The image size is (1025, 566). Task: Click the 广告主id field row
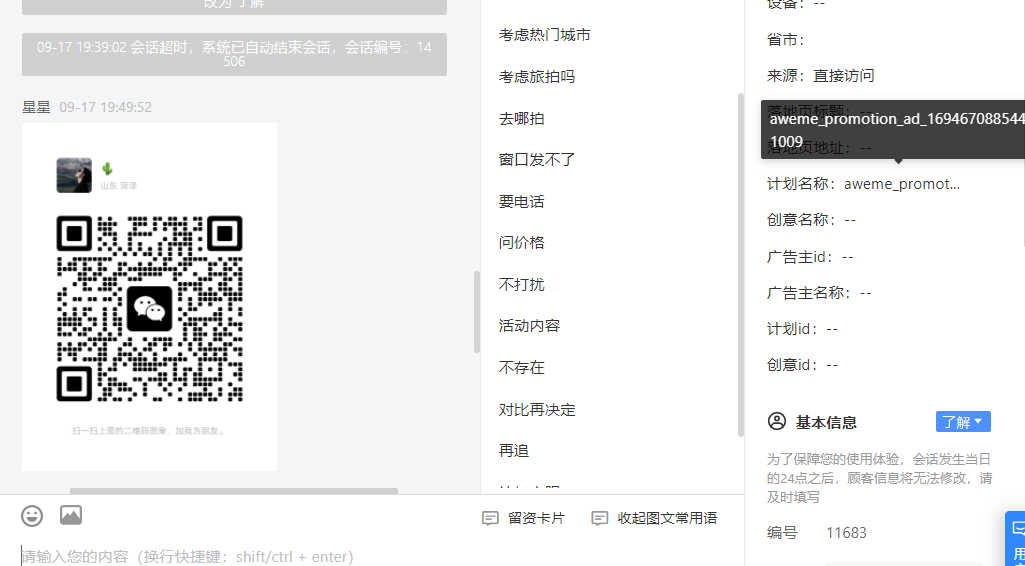[x=810, y=257]
